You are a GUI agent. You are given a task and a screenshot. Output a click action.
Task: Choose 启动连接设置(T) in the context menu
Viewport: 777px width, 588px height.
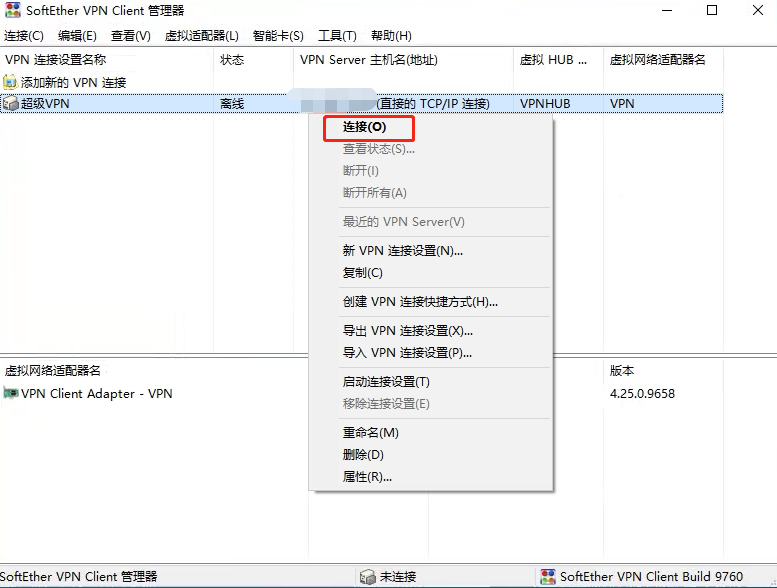[431, 382]
